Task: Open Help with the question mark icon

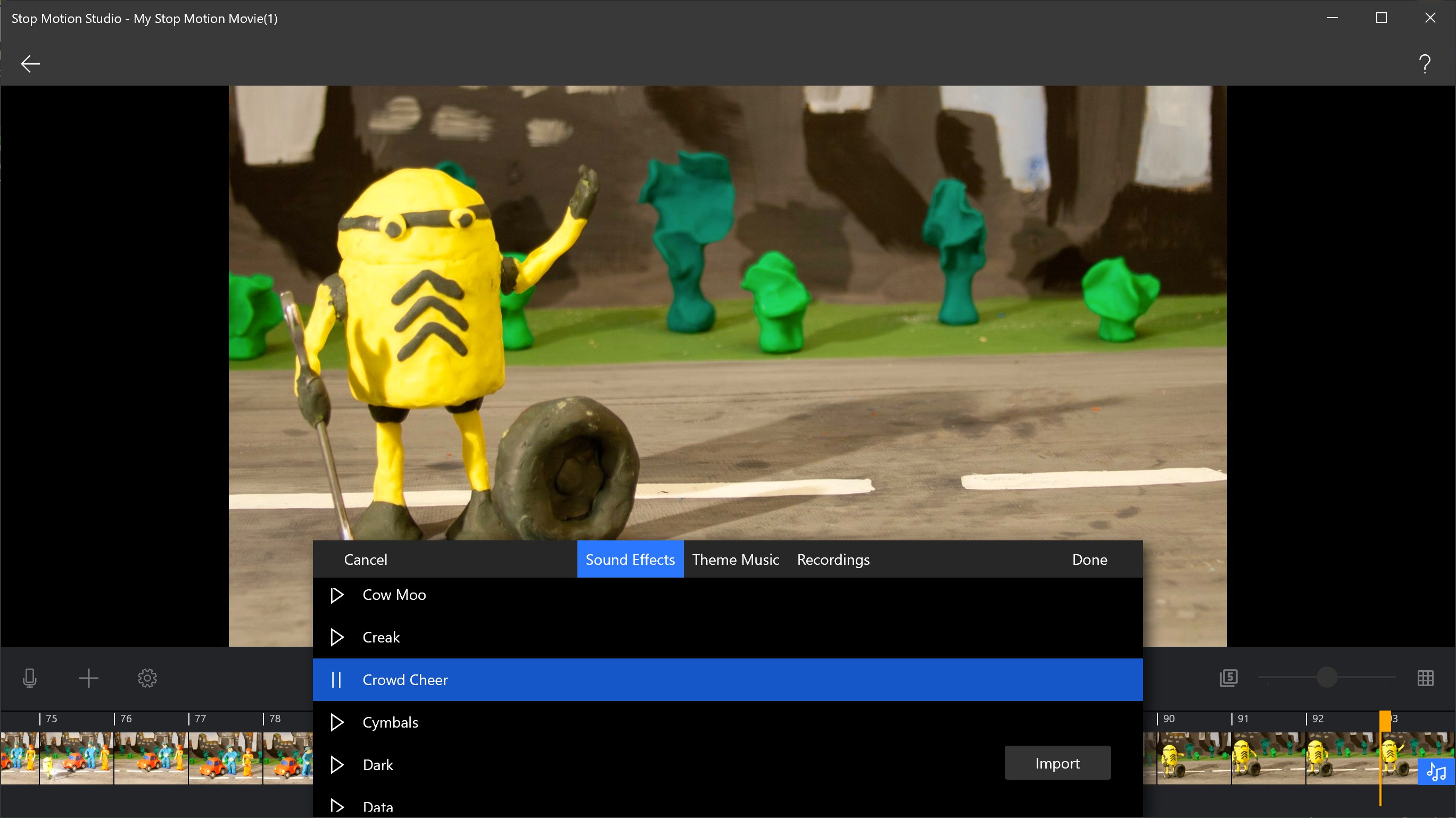Action: [x=1425, y=63]
